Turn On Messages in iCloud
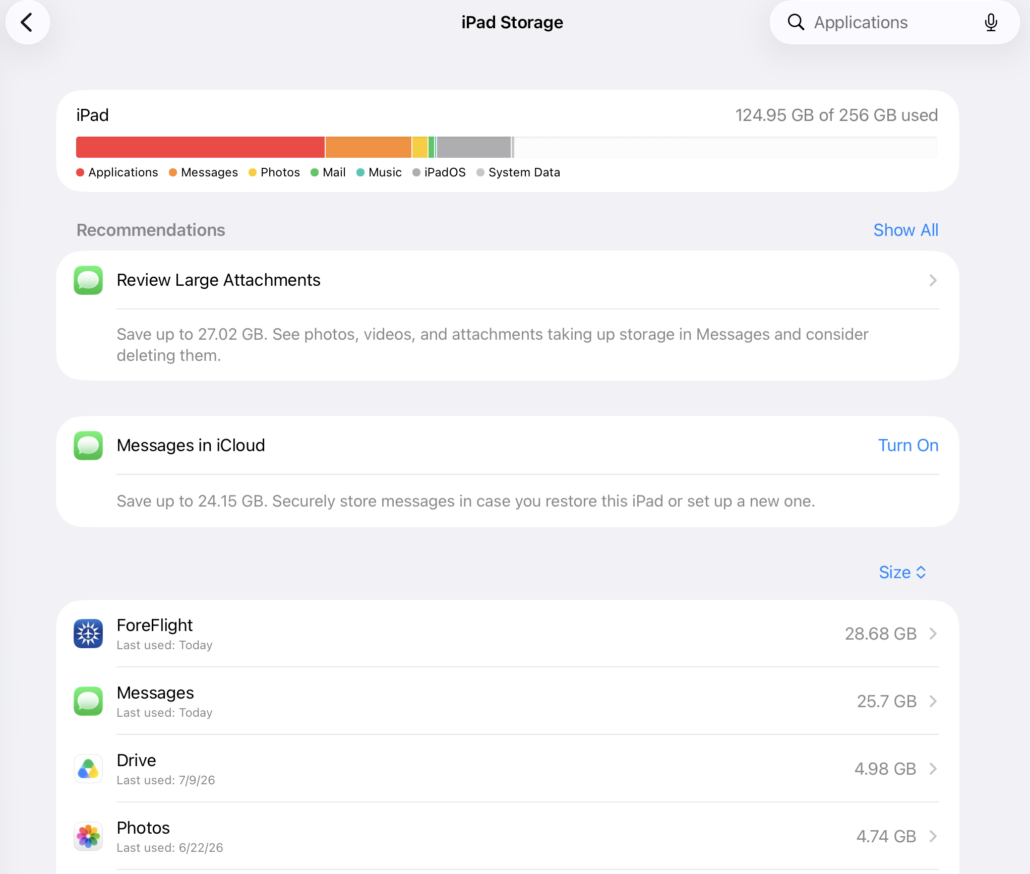 908,445
